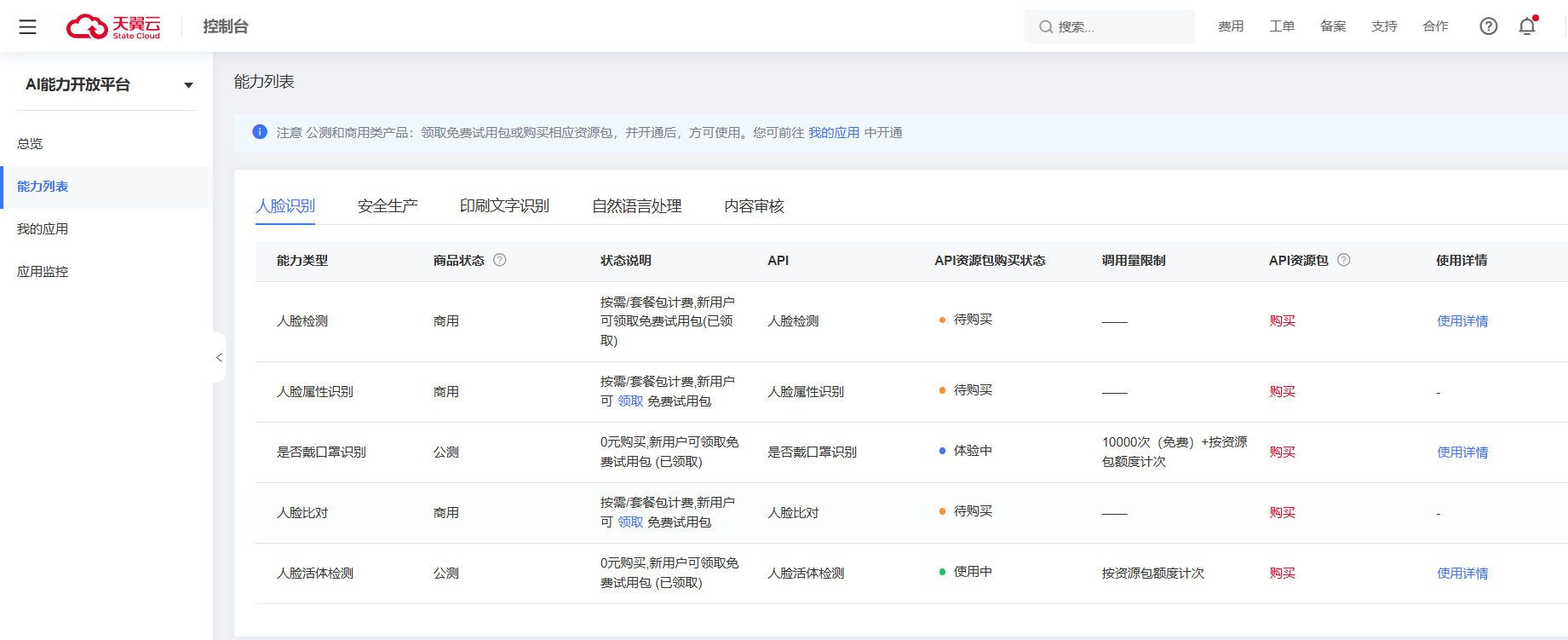The height and width of the screenshot is (640, 1568).
Task: Click 购买 in the 人脸活体检测 row
Action: [x=1282, y=574]
